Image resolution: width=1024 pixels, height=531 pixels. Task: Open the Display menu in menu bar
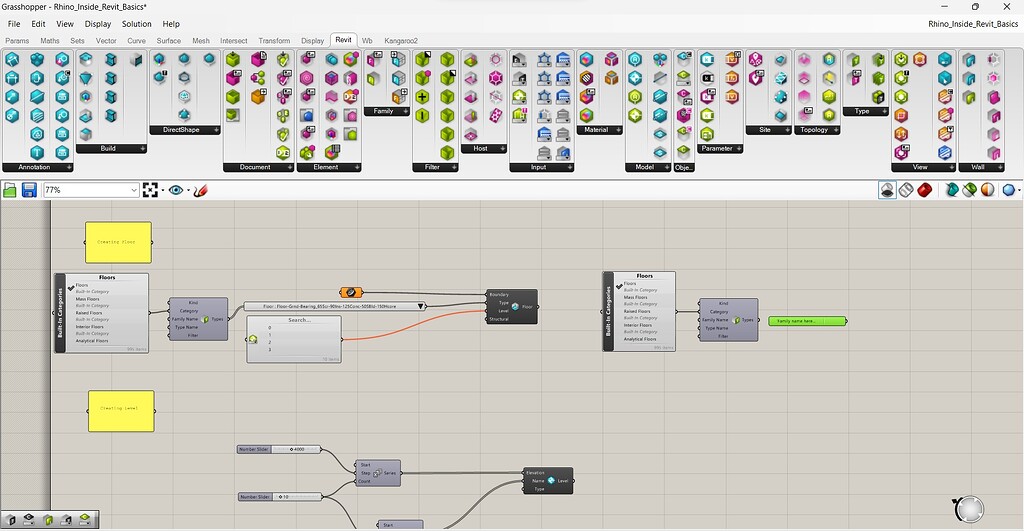coord(98,24)
